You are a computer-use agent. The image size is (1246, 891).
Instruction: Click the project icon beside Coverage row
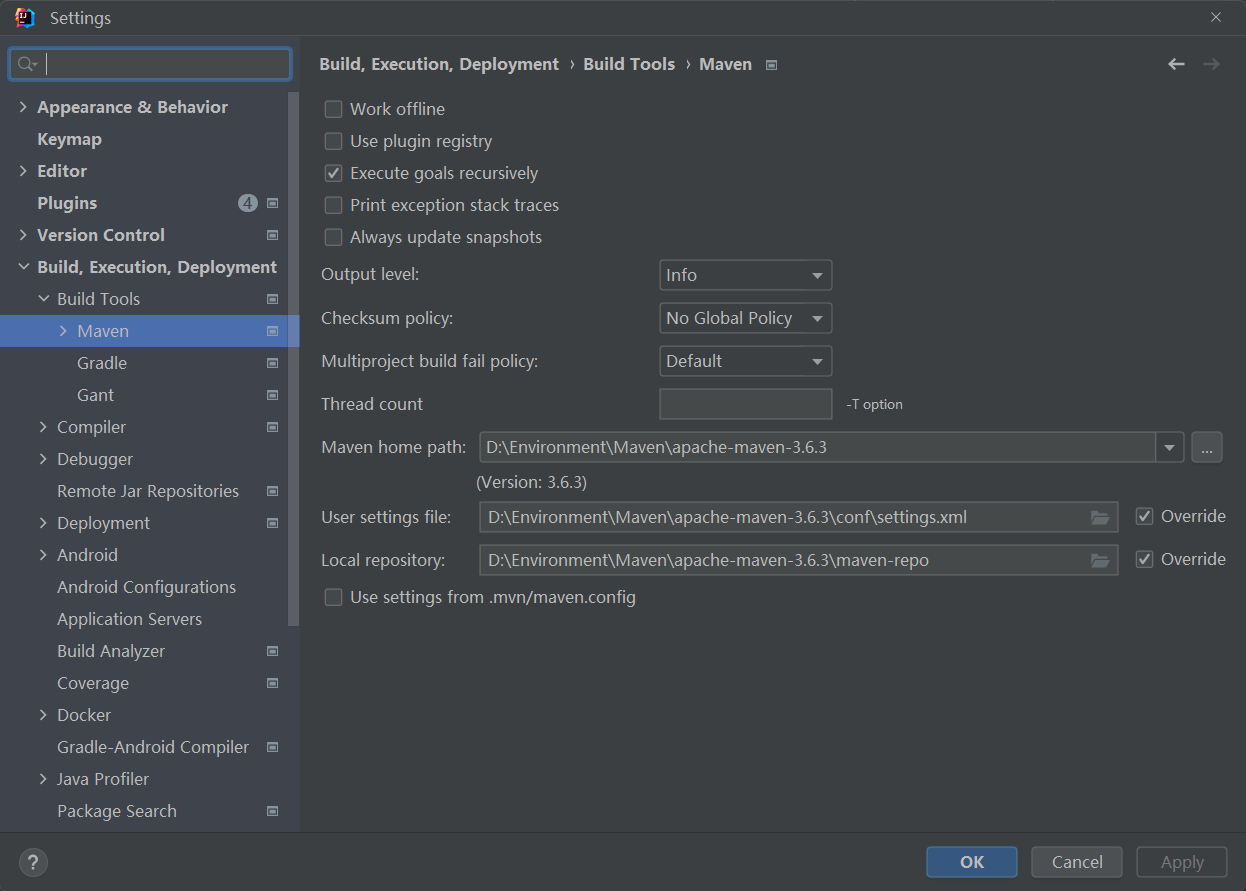272,683
